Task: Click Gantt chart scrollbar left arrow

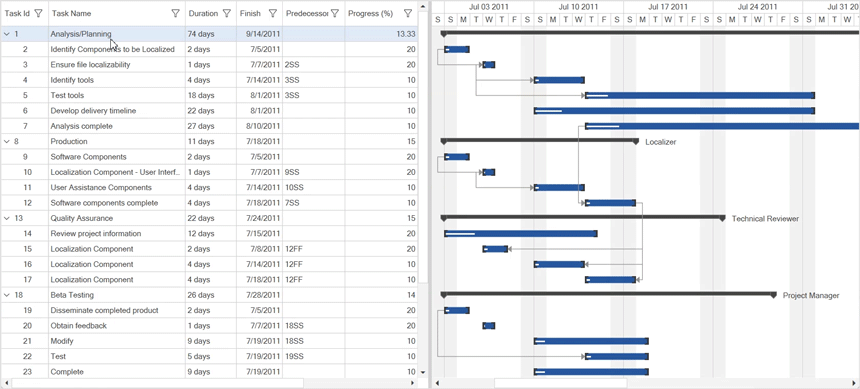Action: pyautogui.click(x=437, y=383)
